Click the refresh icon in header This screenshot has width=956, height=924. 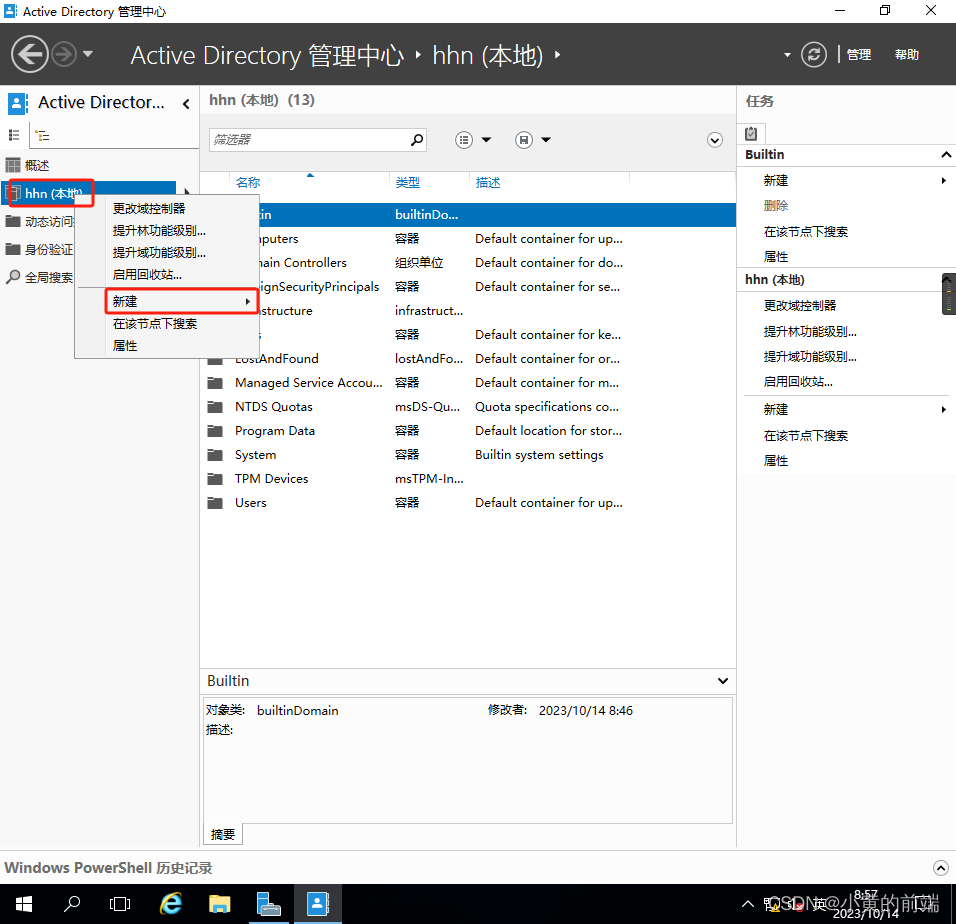pyautogui.click(x=813, y=54)
